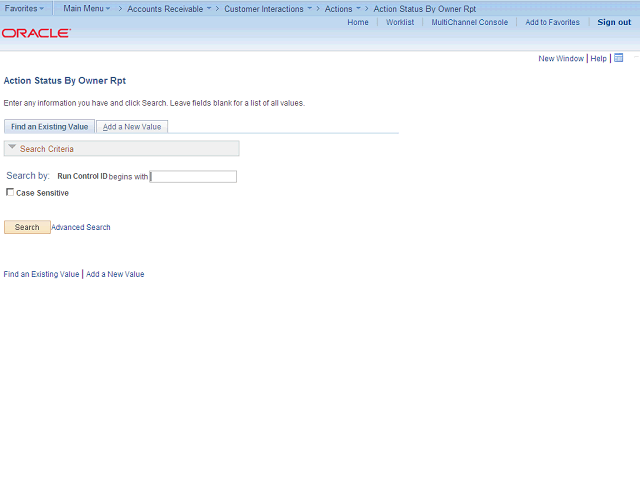This screenshot has width=640, height=480.
Task: Click bottom Add a New Value link
Action: [x=115, y=274]
